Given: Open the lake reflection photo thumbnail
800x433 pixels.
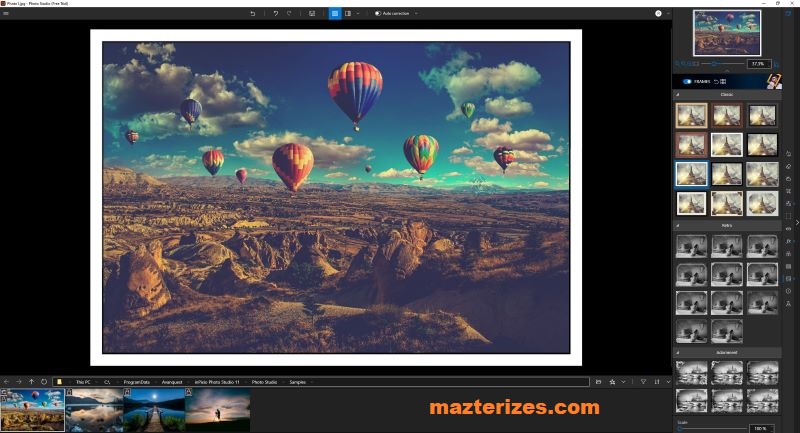Looking at the screenshot, I should (94, 410).
